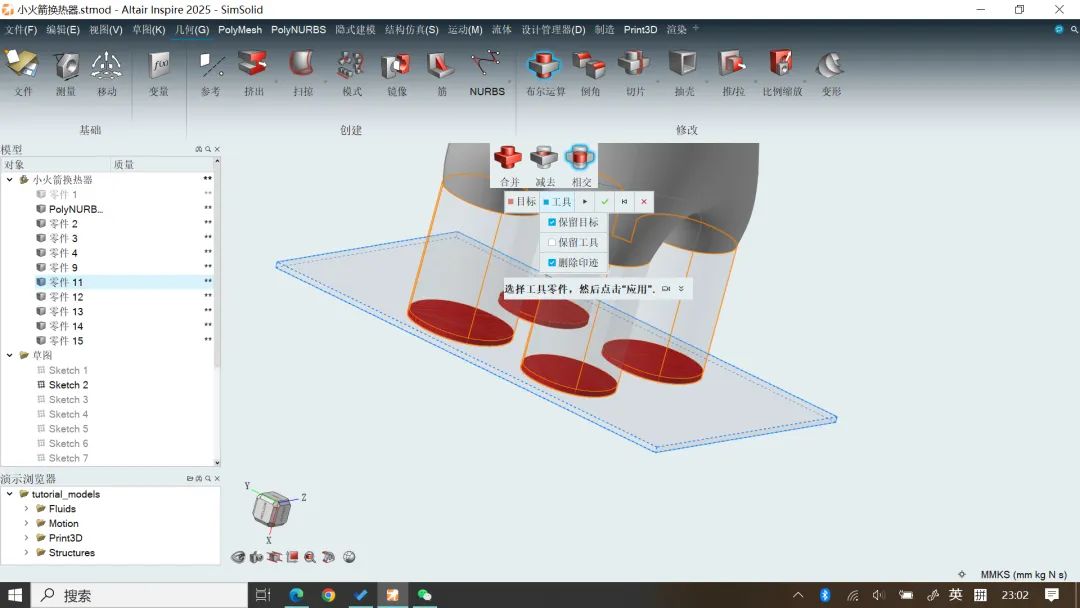Click the 倒角 fillet tool icon
Image resolution: width=1080 pixels, height=608 pixels.
(x=589, y=67)
